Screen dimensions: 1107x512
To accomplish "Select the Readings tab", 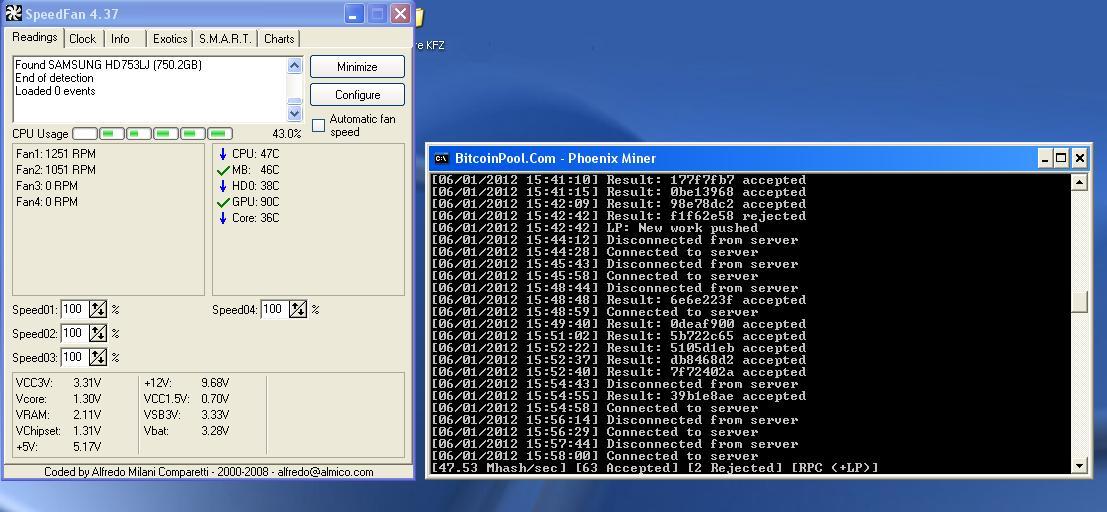I will (x=35, y=37).
